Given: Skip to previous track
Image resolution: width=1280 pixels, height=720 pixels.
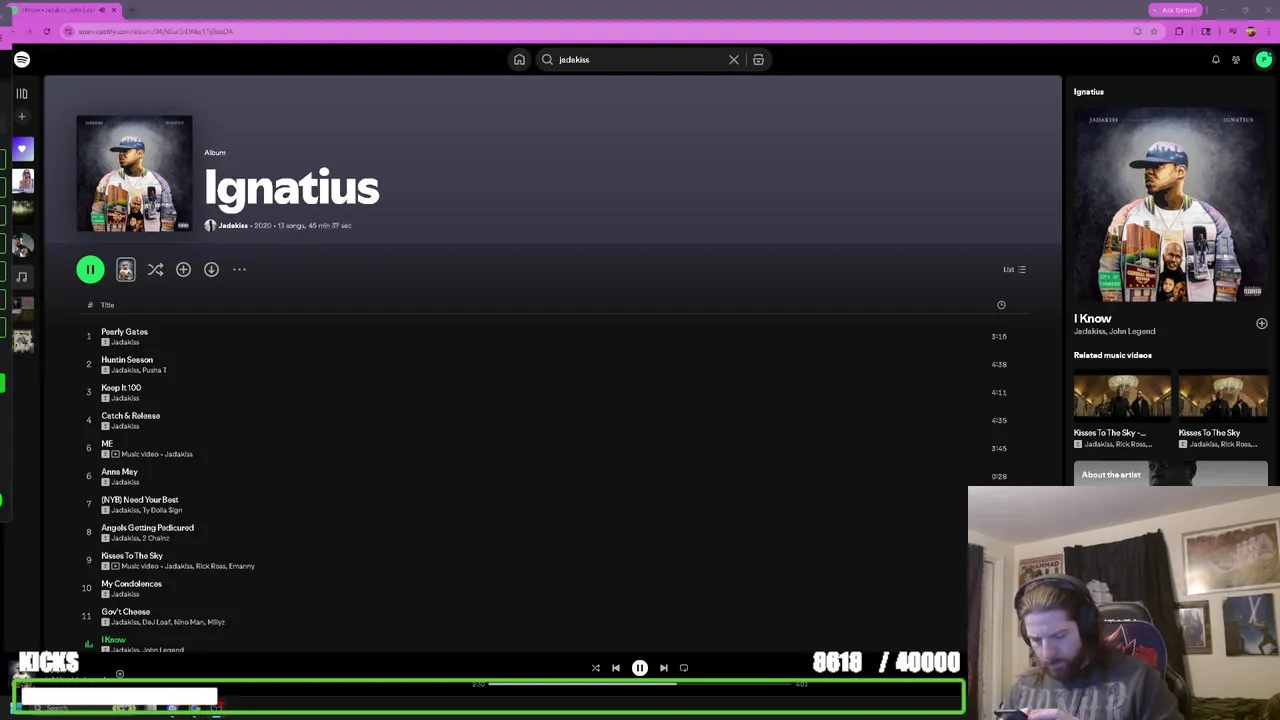Looking at the screenshot, I should (616, 668).
